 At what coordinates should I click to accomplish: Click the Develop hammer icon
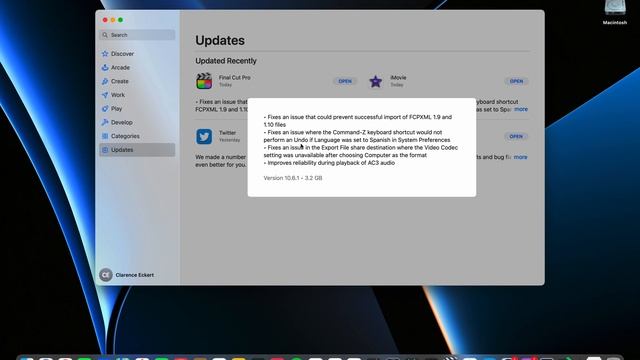pos(105,122)
